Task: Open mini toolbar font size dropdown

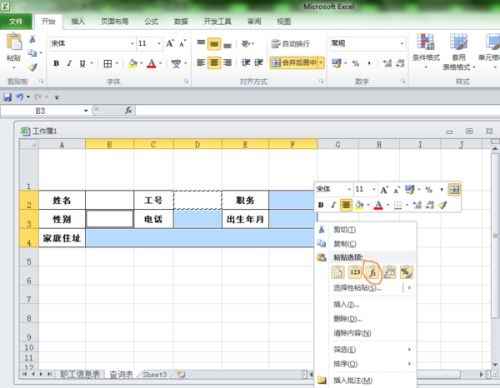Action: (374, 189)
